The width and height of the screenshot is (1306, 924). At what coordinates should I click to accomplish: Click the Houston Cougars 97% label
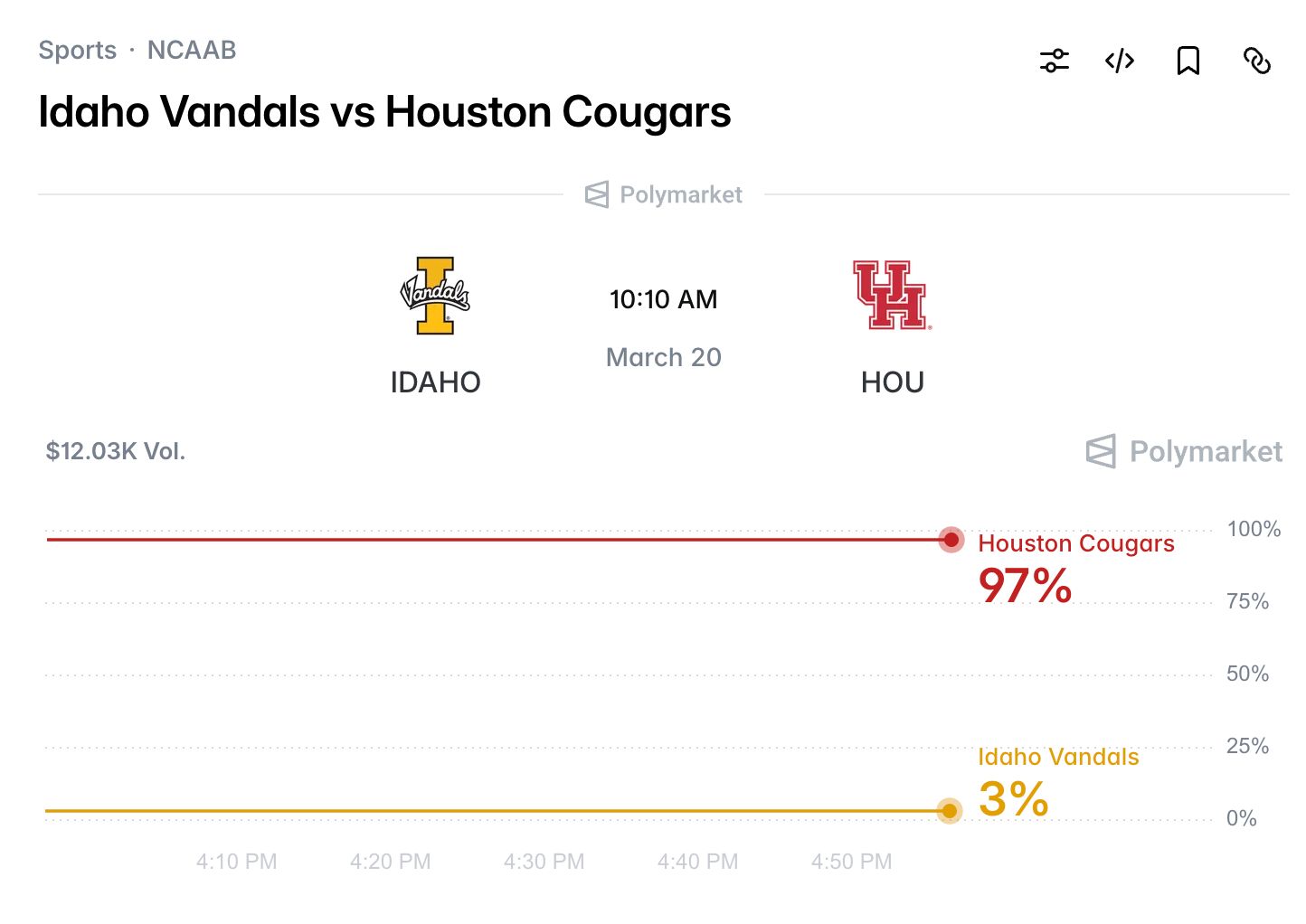1026,585
